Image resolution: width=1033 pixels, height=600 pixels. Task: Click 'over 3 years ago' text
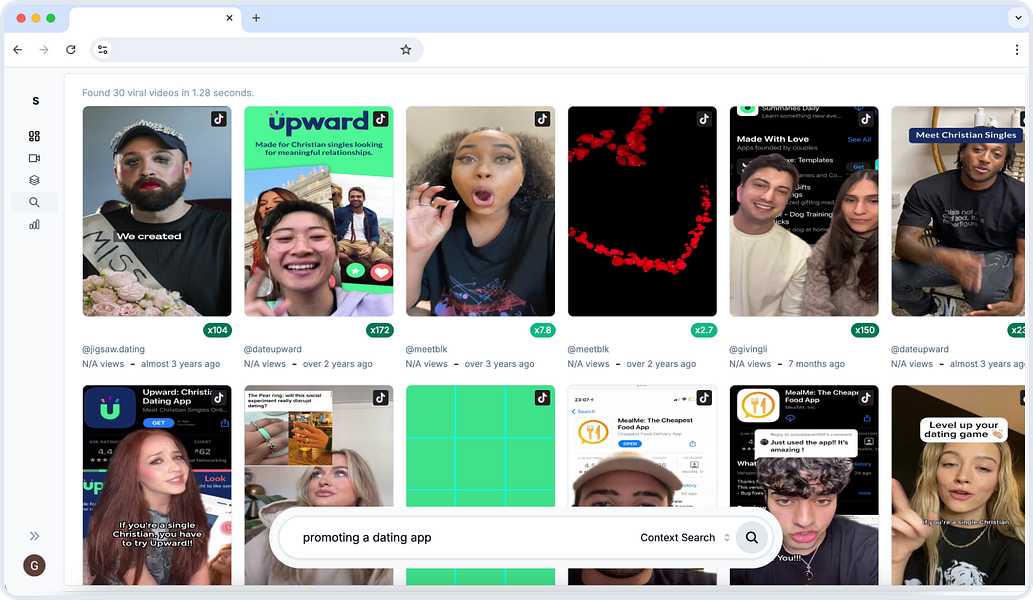pos(499,364)
